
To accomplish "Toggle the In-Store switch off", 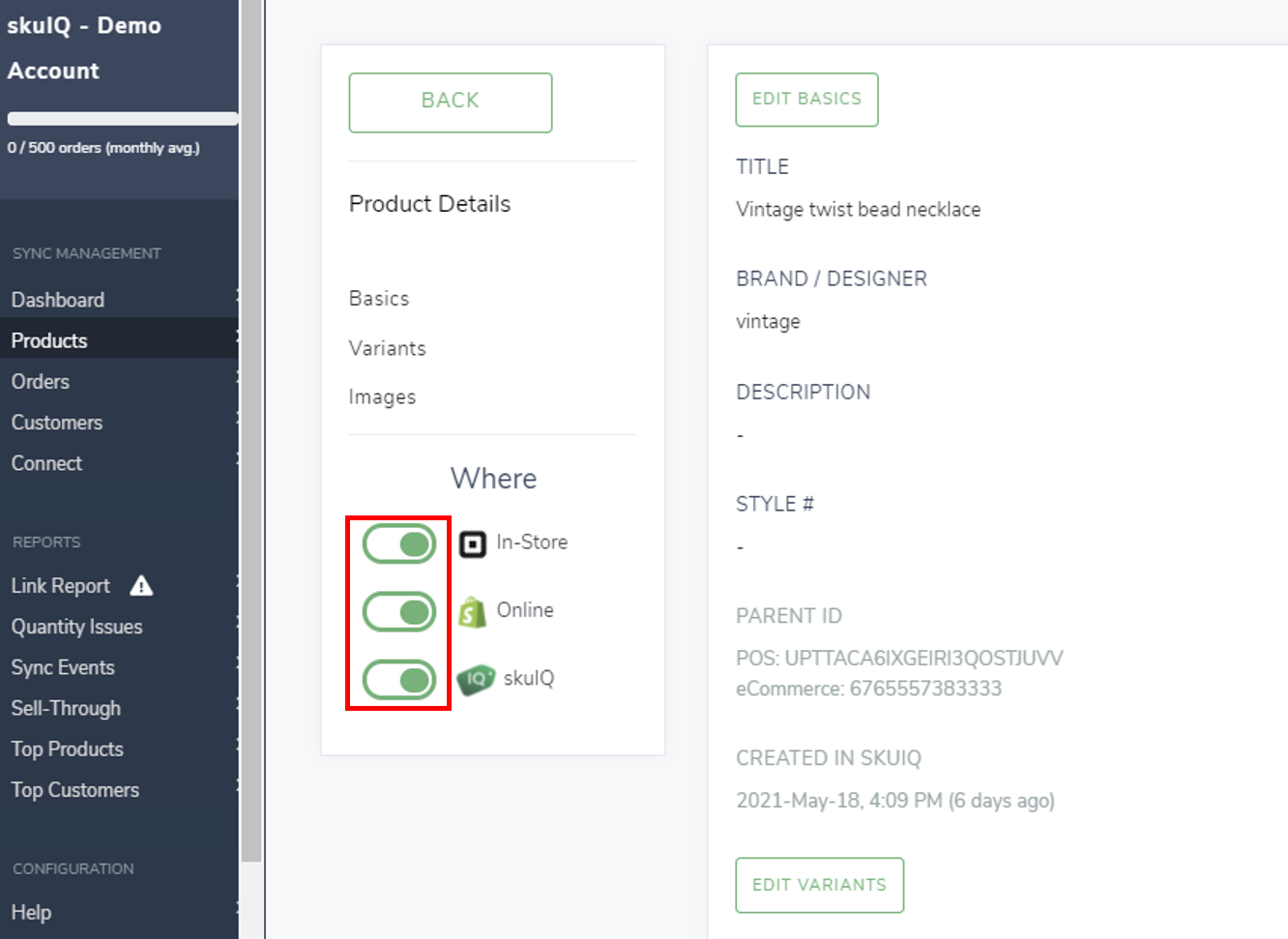I will [x=399, y=544].
